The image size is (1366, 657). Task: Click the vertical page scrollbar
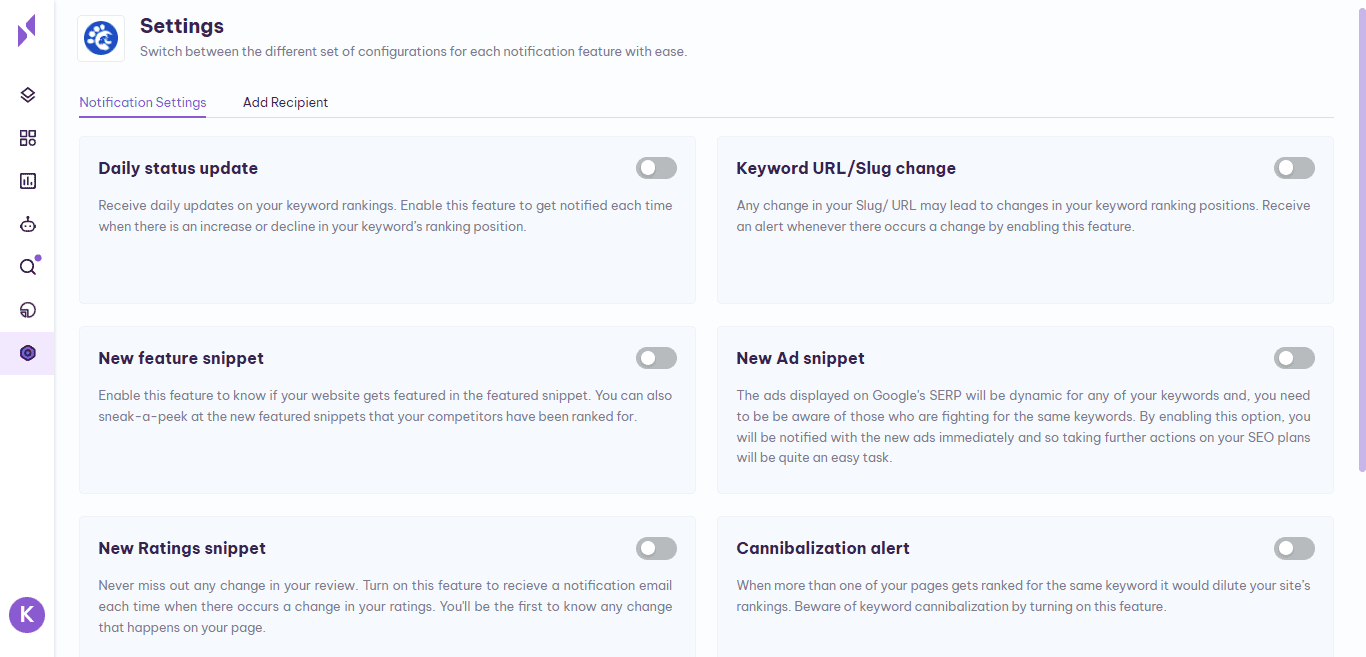(x=1361, y=240)
